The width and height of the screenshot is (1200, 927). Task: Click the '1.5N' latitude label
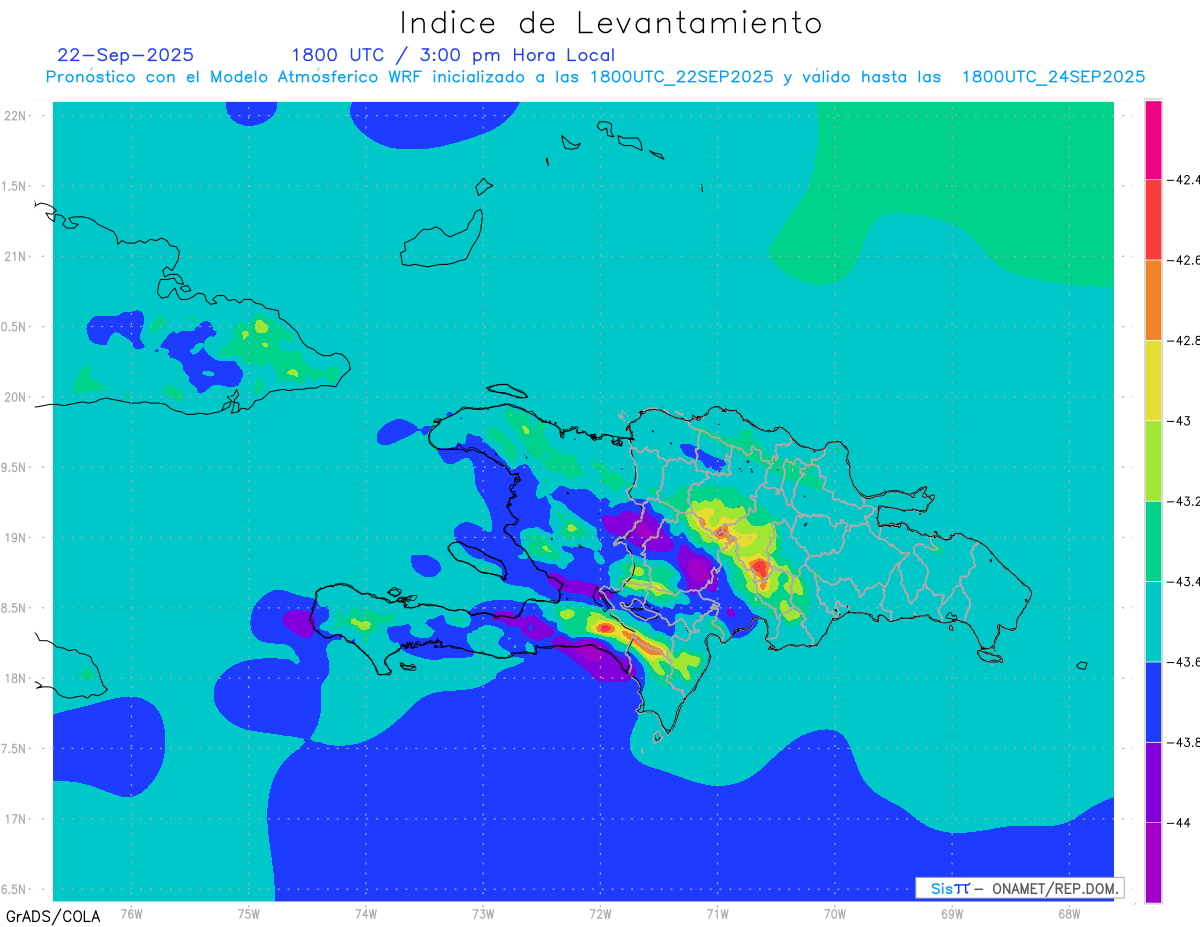(x=14, y=186)
